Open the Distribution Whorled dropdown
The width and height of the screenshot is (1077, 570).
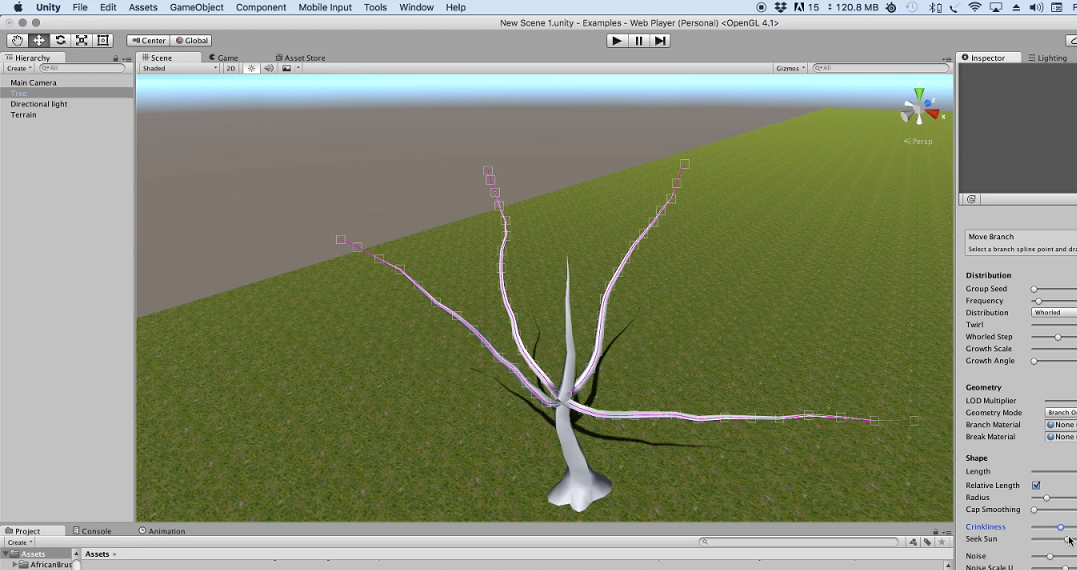1054,312
